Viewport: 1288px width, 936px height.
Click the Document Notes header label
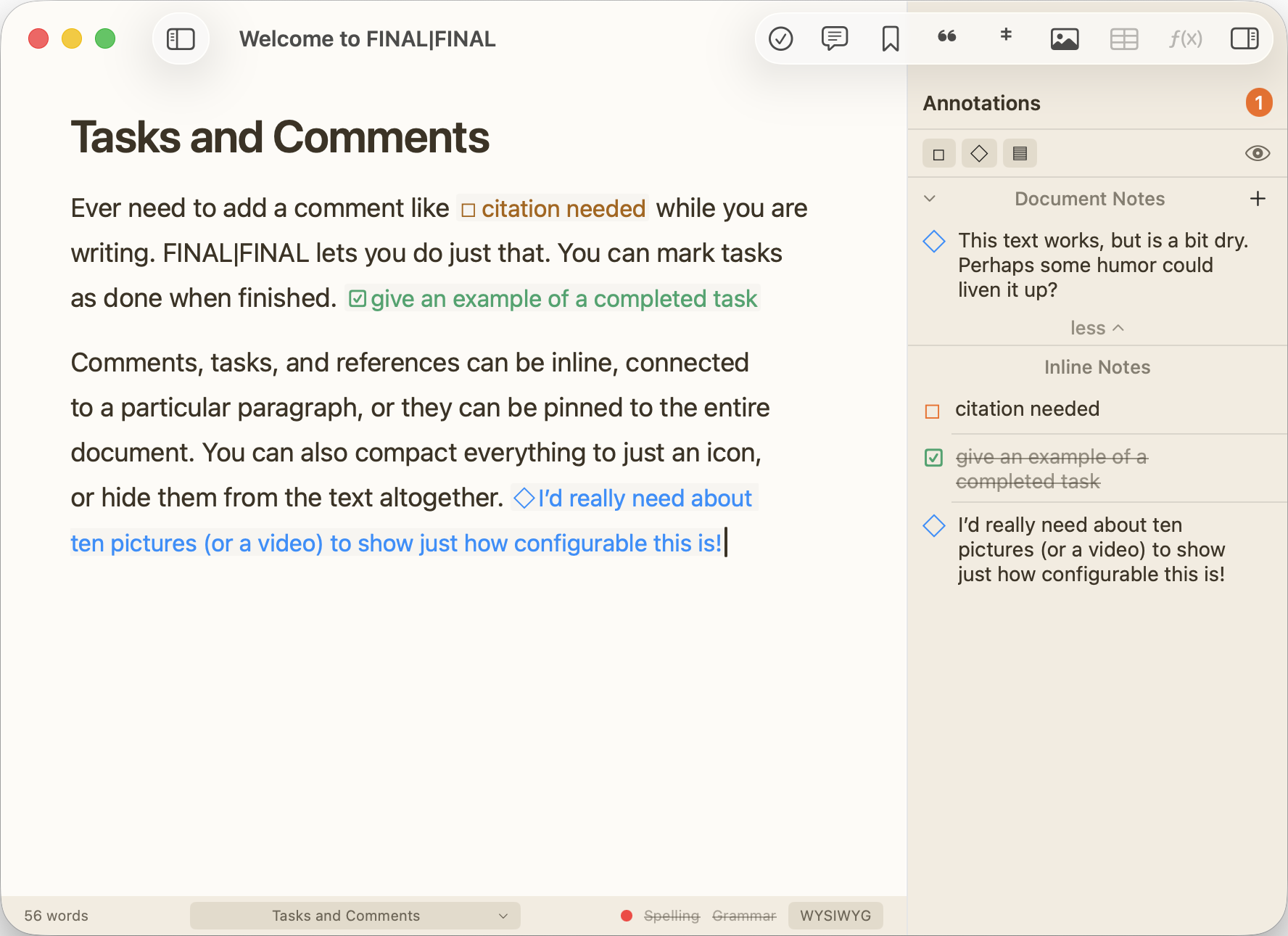[x=1089, y=199]
